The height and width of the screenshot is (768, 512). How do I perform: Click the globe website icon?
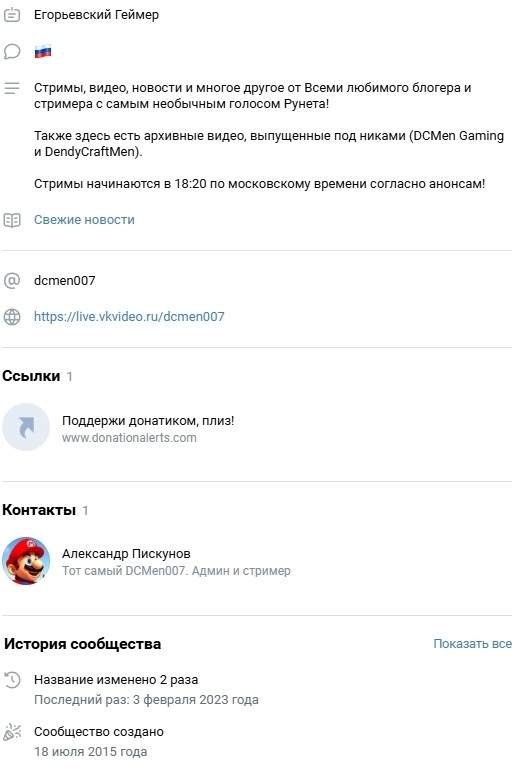pos(12,317)
